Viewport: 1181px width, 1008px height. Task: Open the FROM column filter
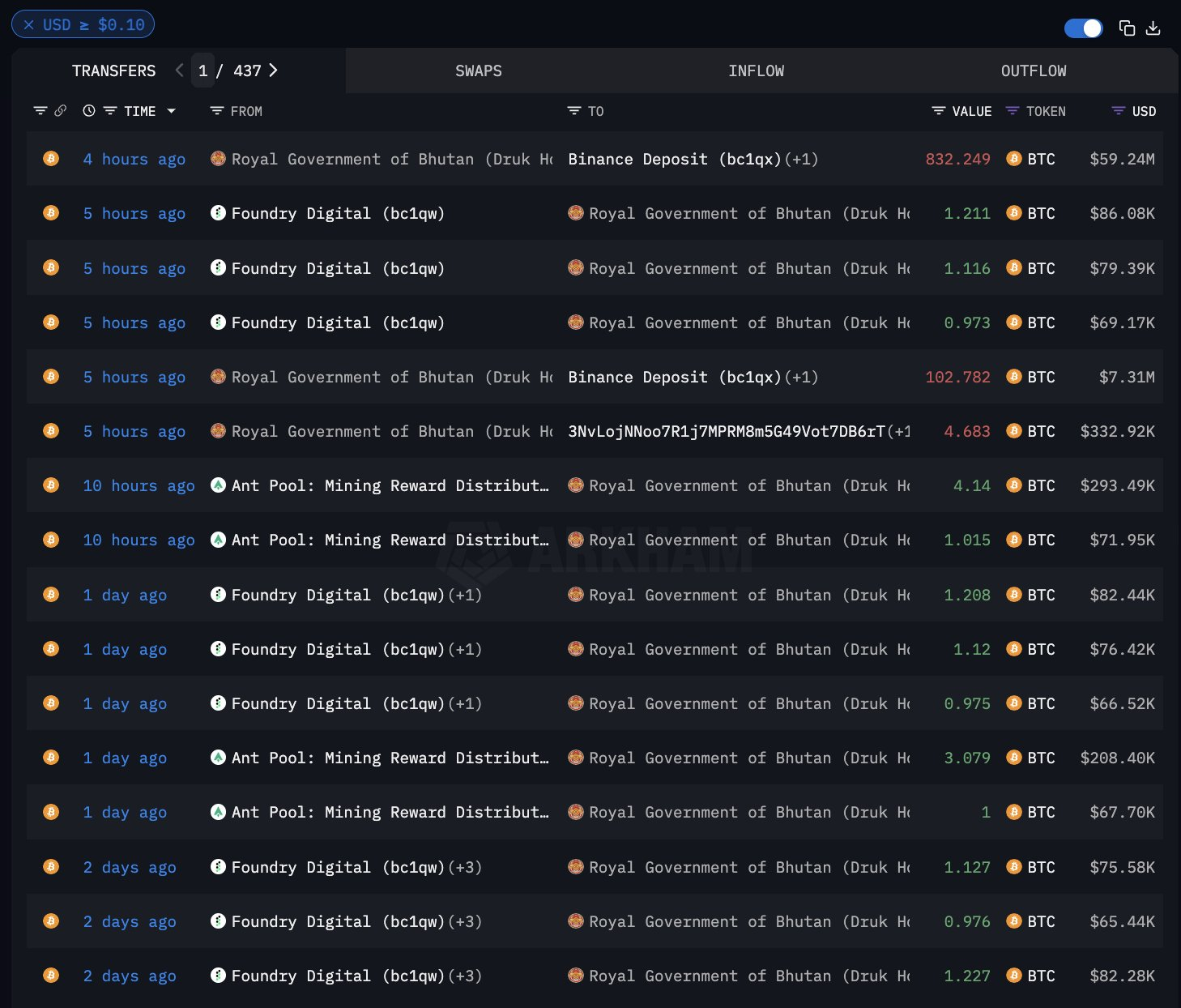(217, 111)
